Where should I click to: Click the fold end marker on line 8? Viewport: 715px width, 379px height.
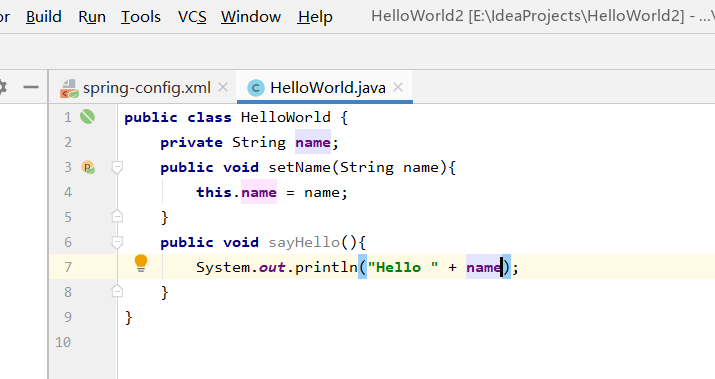click(x=117, y=291)
